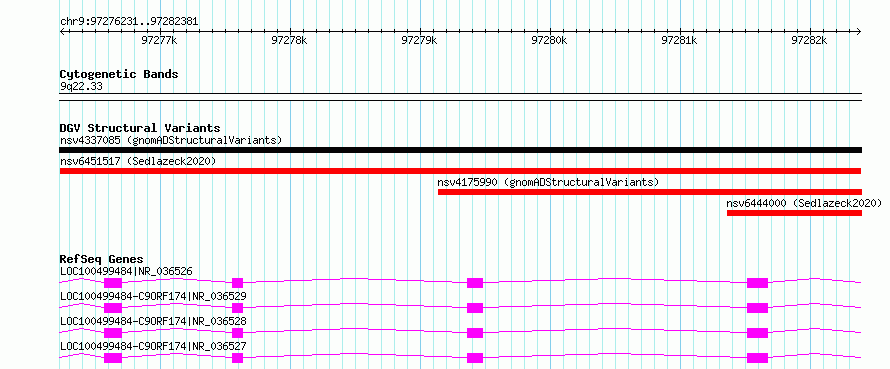The height and width of the screenshot is (369, 890).
Task: Open the LOC100499484|NR_036526 transcript label
Action: (126, 271)
